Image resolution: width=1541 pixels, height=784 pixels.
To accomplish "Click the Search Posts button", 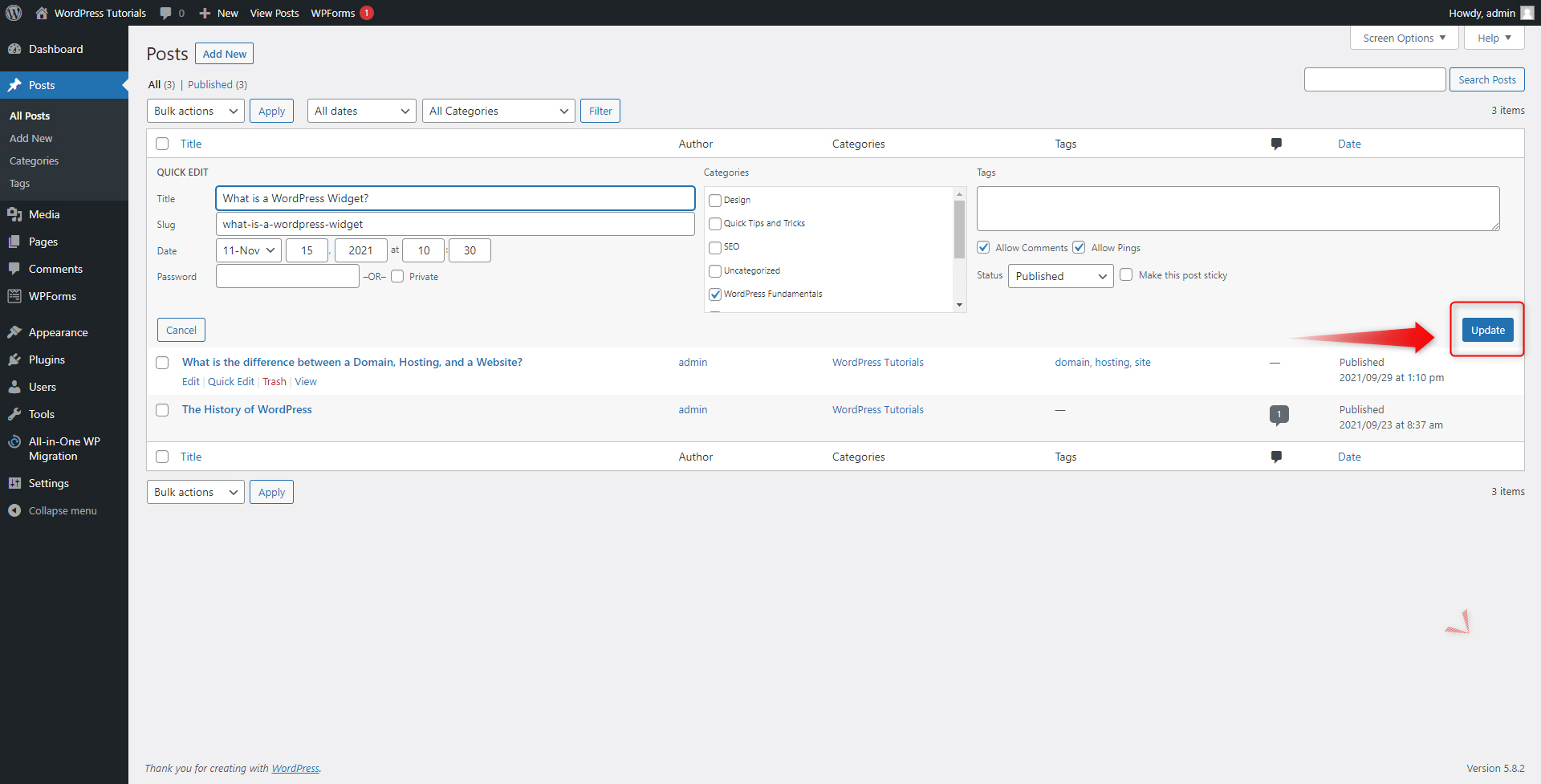I will click(1486, 79).
